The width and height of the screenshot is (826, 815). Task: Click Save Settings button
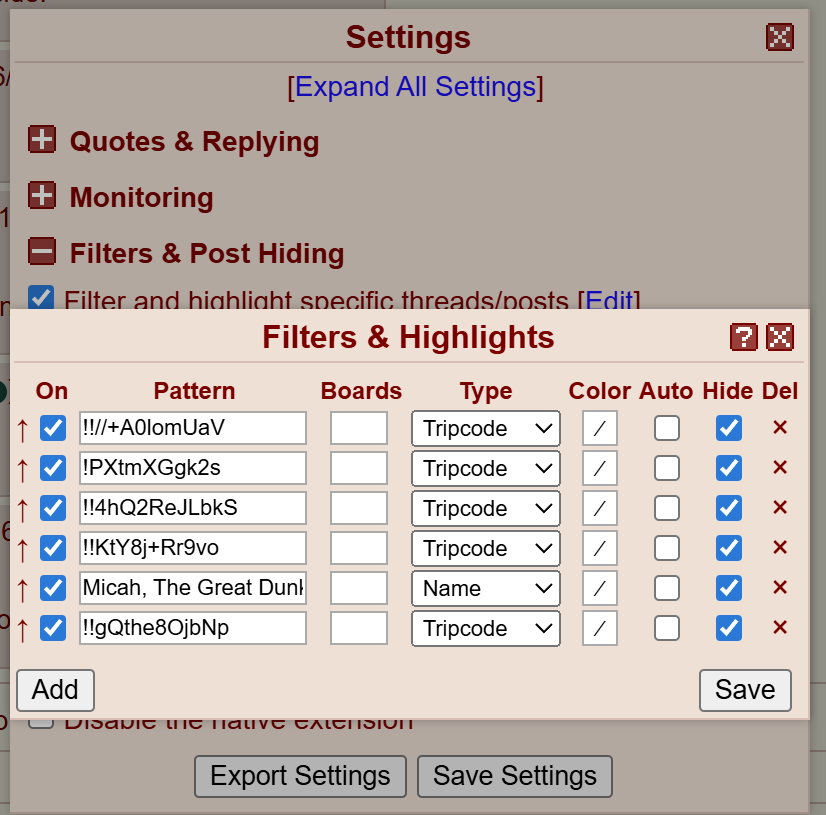pyautogui.click(x=515, y=776)
